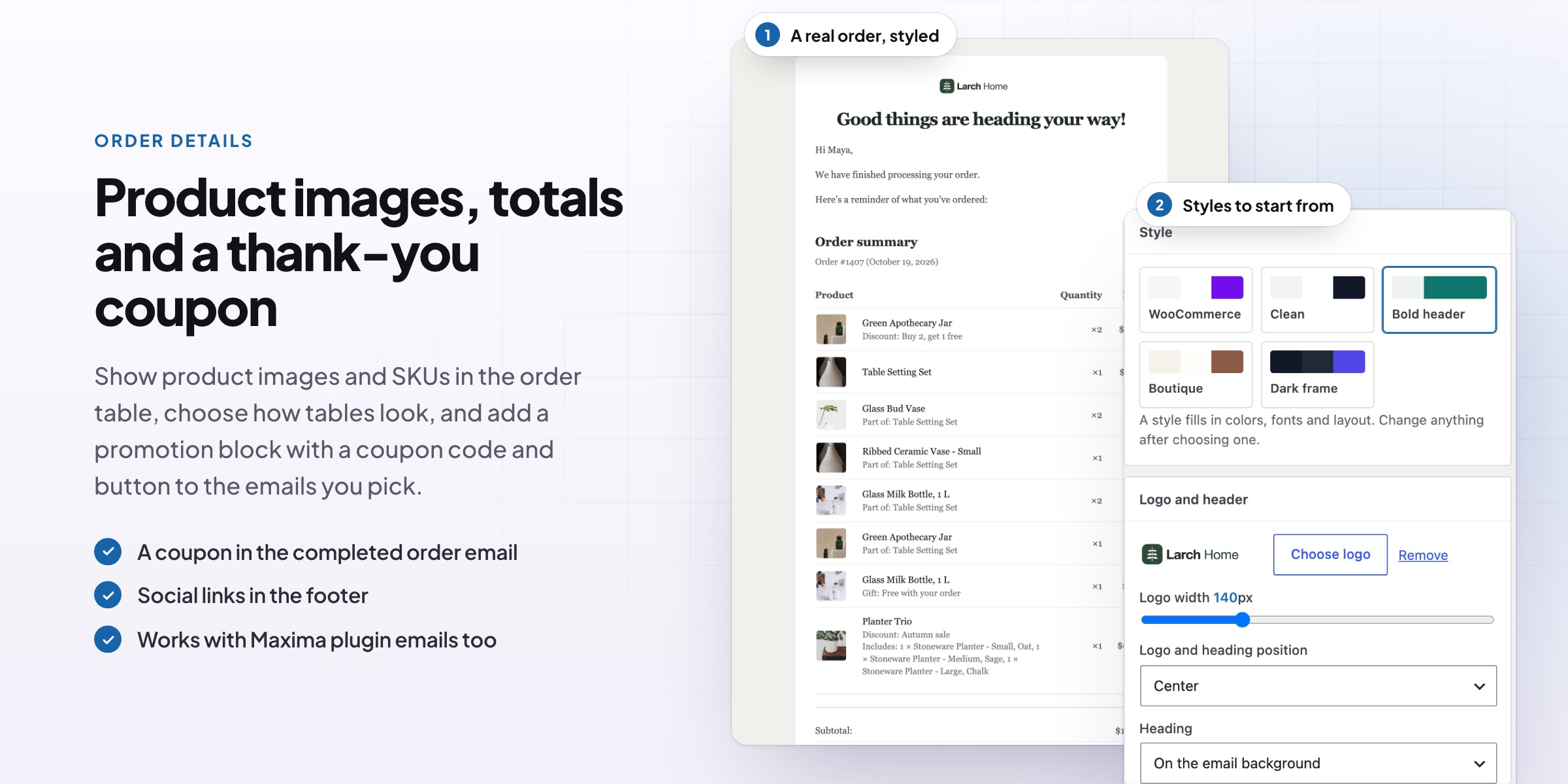Click the Larch Home logo in settings panel
This screenshot has width=1568, height=784.
1190,555
